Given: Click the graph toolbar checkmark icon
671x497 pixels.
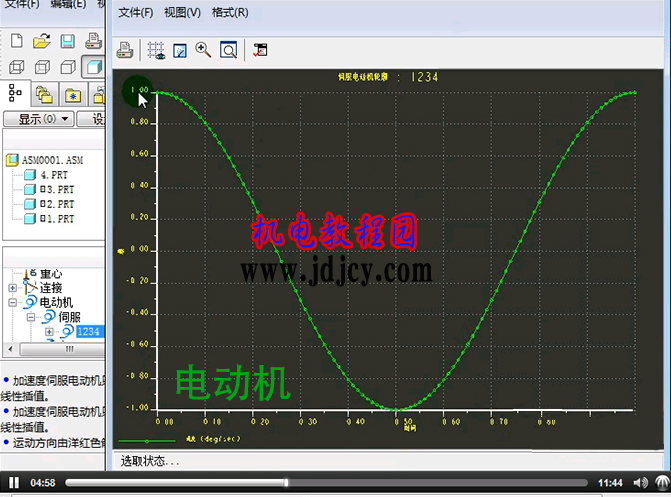Looking at the screenshot, I should coord(260,50).
